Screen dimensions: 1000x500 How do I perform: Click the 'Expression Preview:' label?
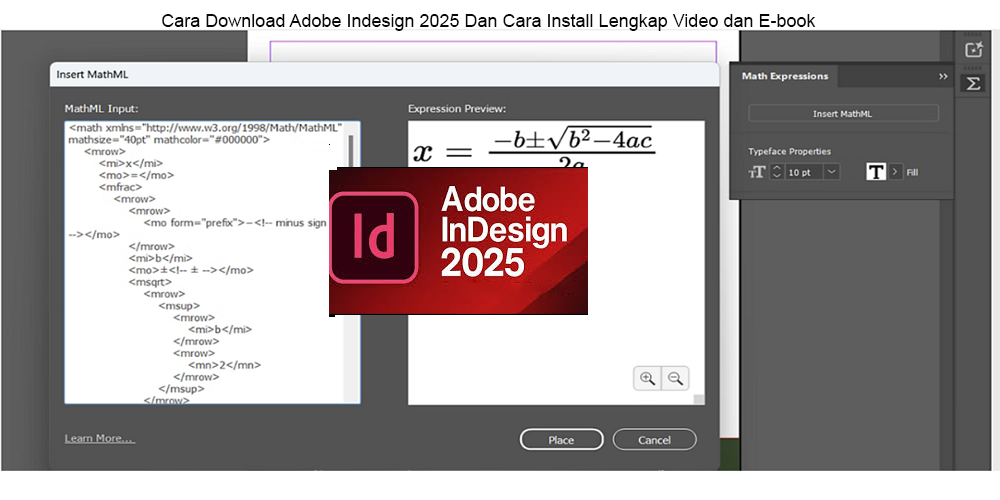click(457, 108)
